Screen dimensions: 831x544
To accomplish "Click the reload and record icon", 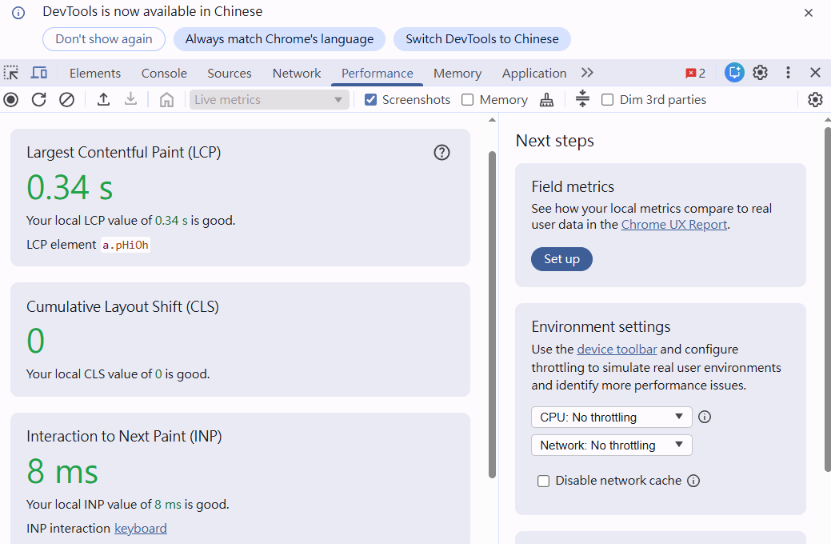I will point(39,100).
